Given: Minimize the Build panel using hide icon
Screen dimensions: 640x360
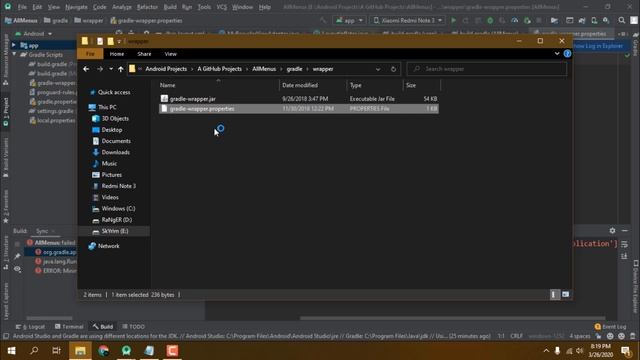Looking at the screenshot, I should click(625, 231).
